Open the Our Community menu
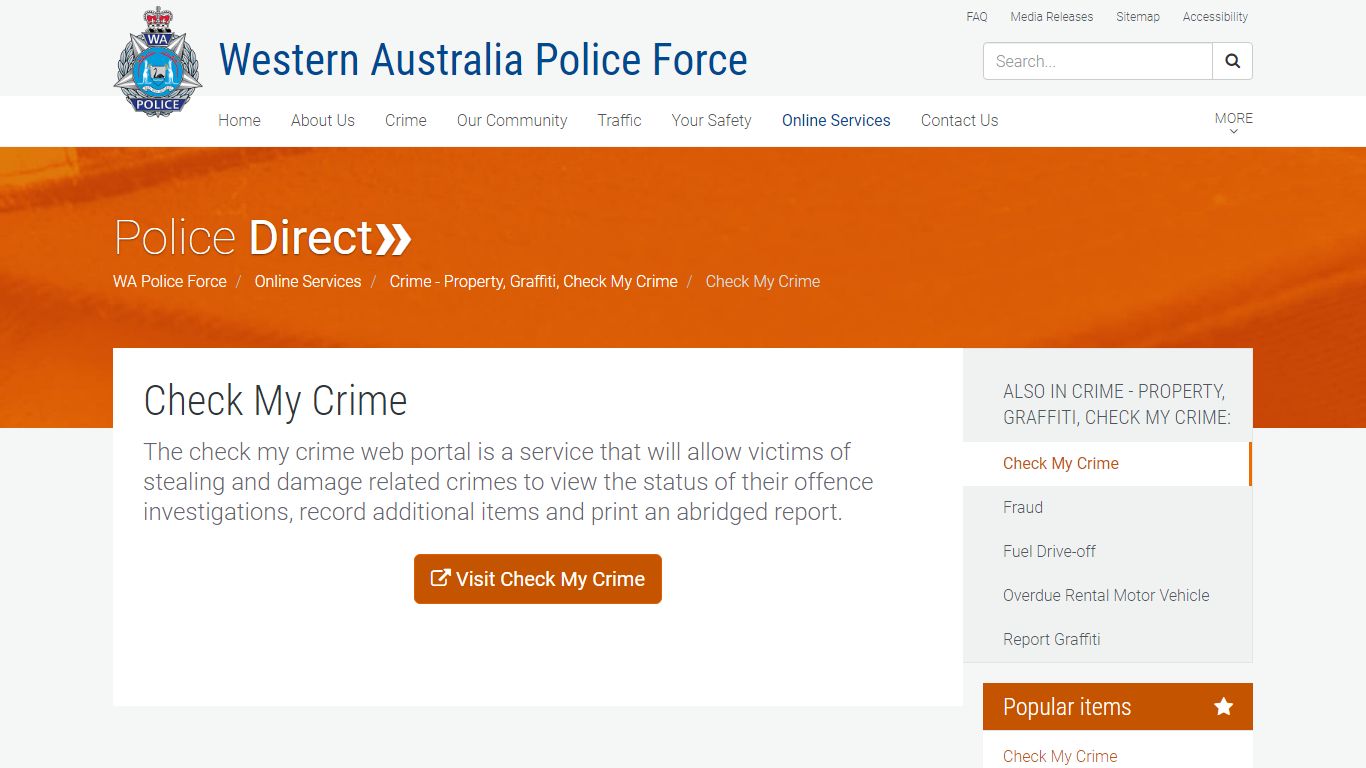 (512, 120)
